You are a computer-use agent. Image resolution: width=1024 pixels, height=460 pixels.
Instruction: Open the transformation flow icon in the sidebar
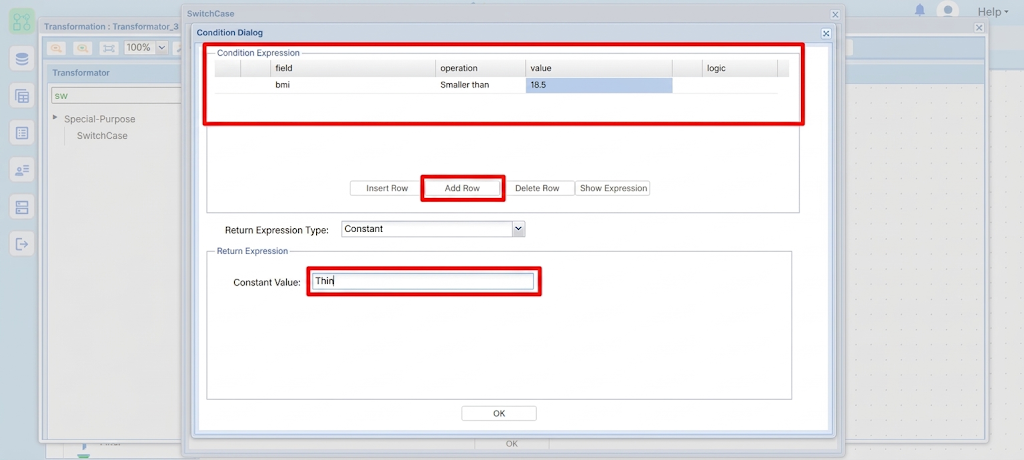[x=22, y=22]
